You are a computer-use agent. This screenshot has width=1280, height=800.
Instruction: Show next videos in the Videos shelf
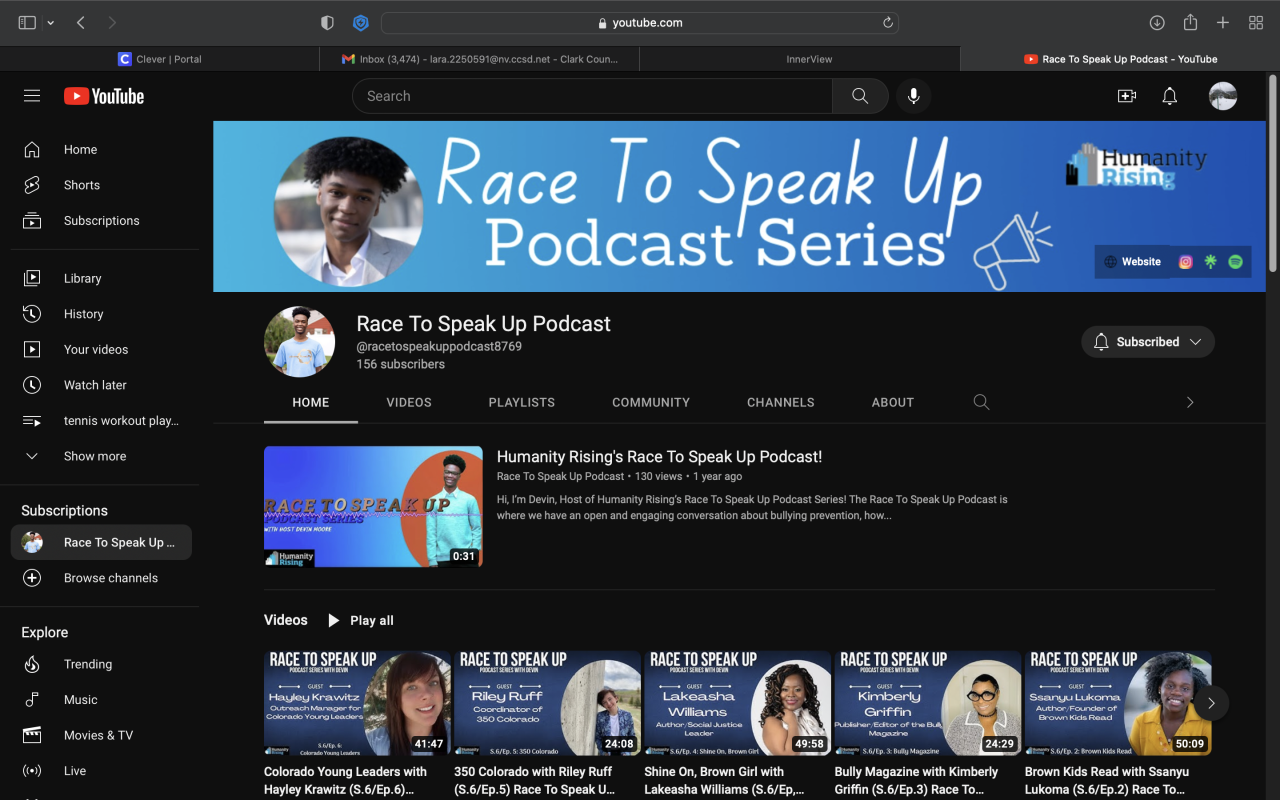(x=1211, y=703)
